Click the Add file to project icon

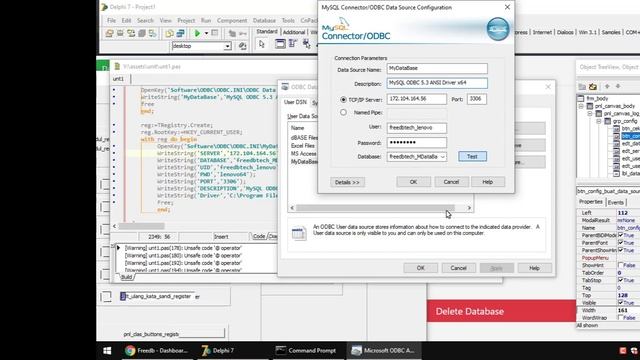pyautogui.click(x=152, y=33)
